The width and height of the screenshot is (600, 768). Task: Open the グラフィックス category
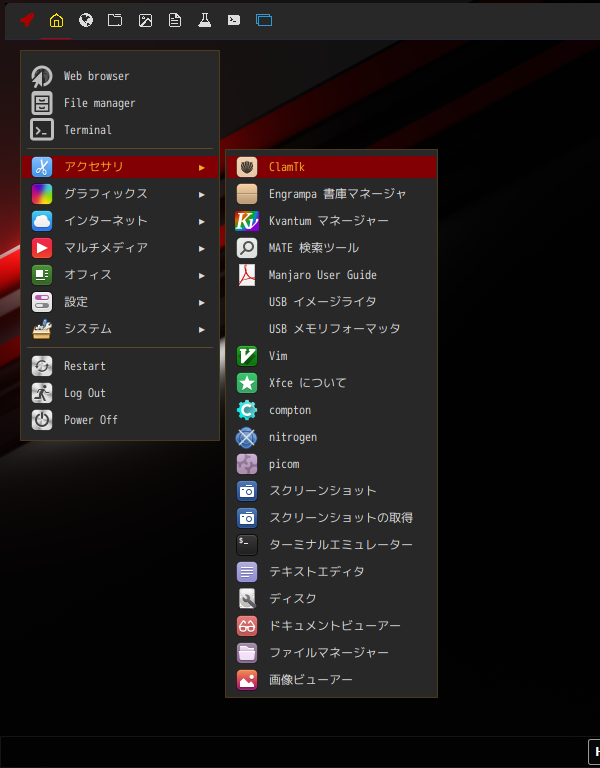pyautogui.click(x=120, y=194)
